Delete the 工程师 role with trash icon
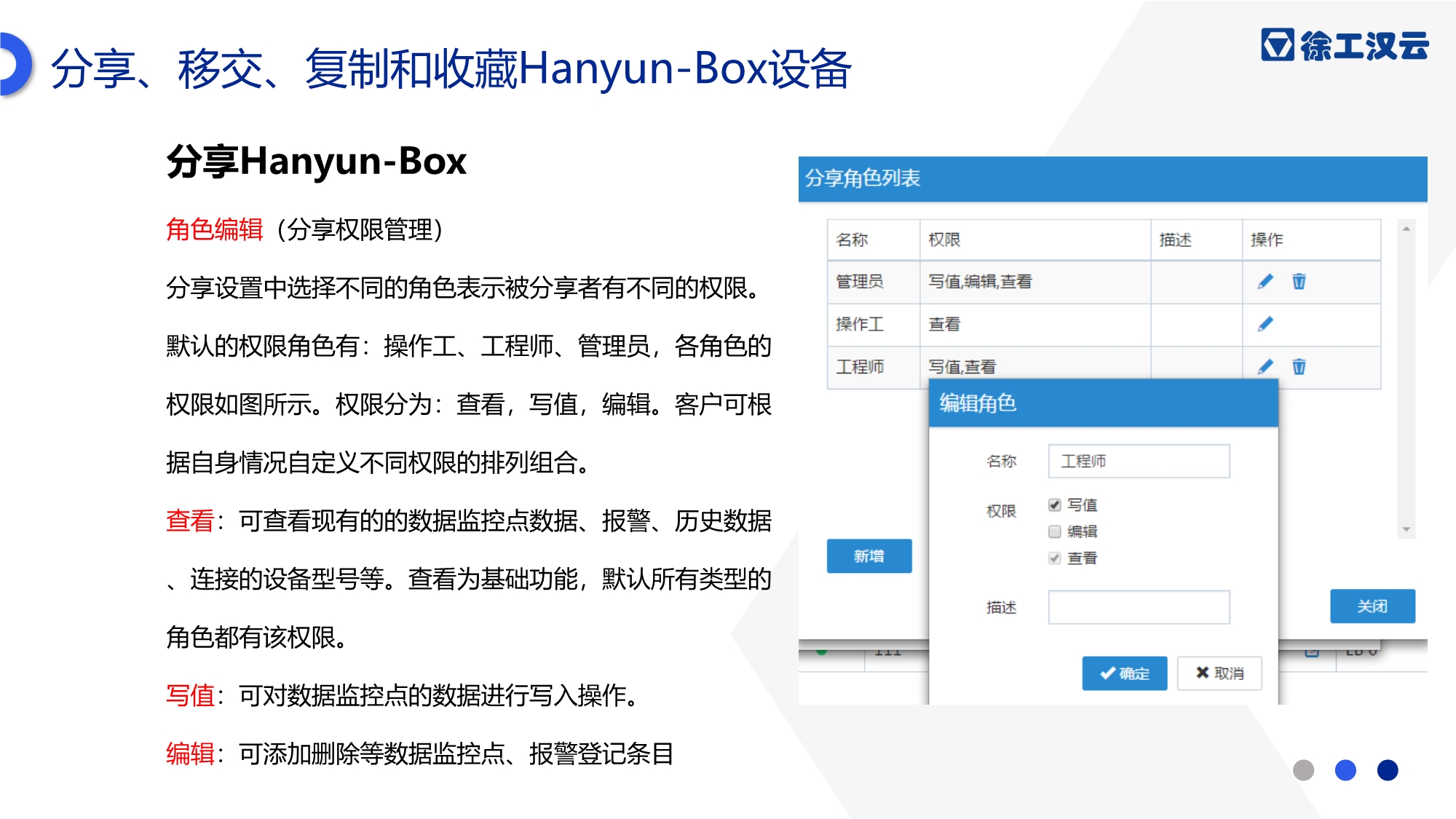The width and height of the screenshot is (1456, 819). [1299, 366]
